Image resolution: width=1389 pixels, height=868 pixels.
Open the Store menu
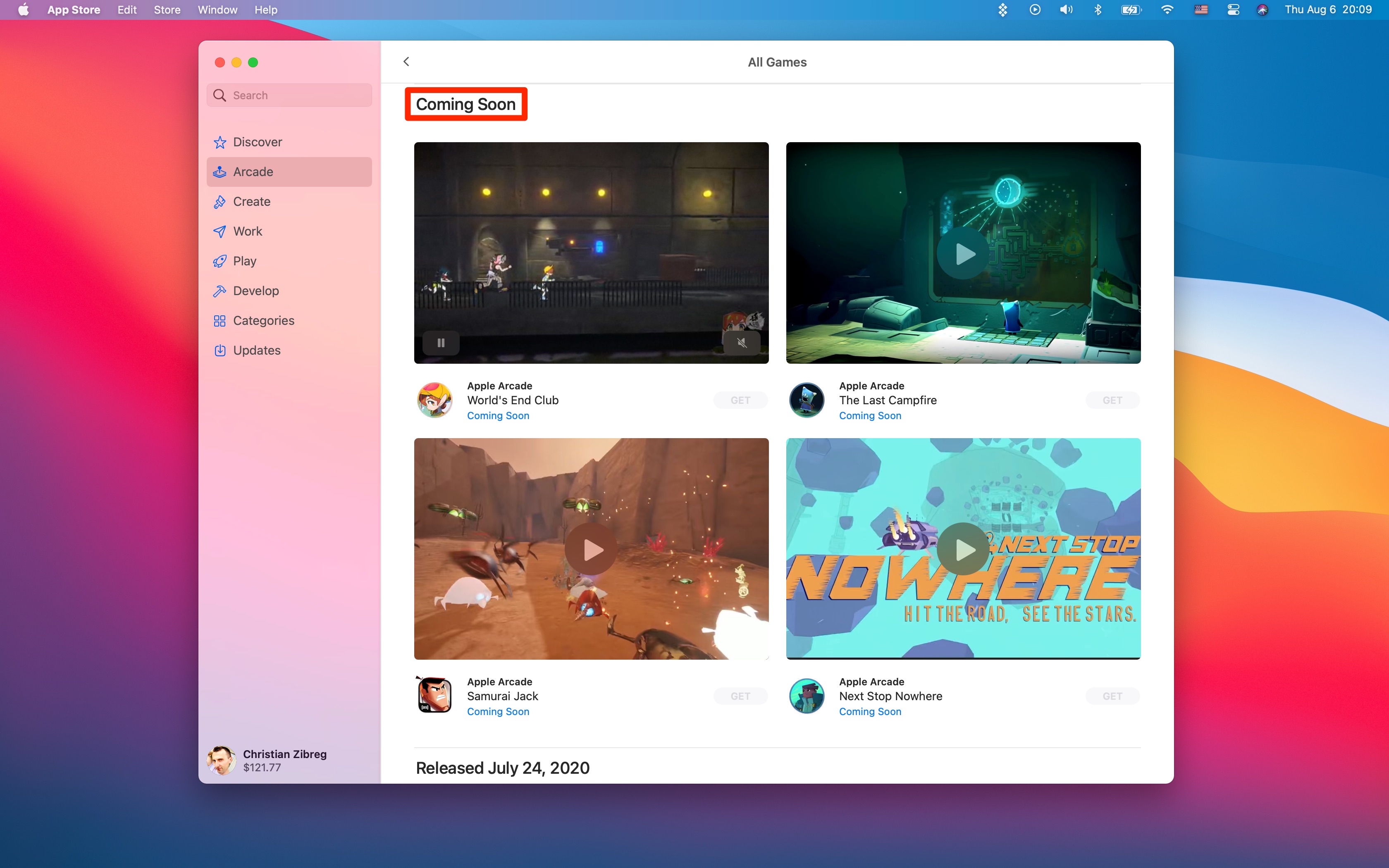click(167, 10)
